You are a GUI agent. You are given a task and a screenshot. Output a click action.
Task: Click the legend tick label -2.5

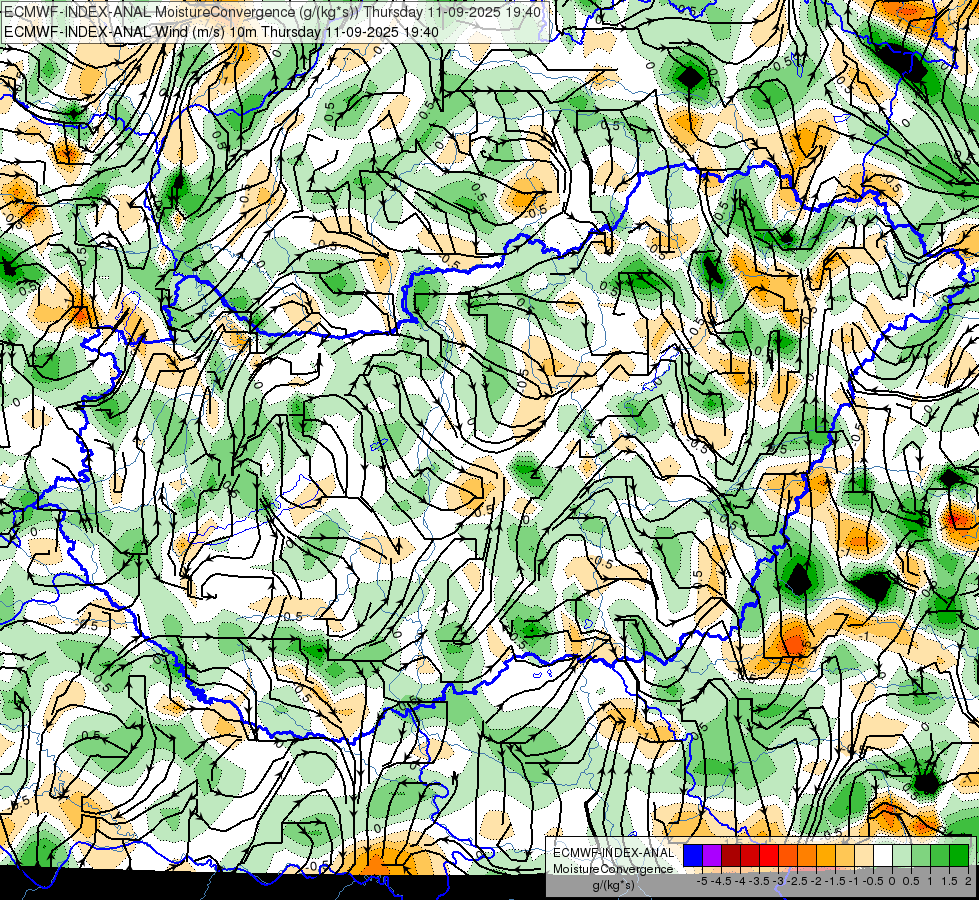coord(797,881)
